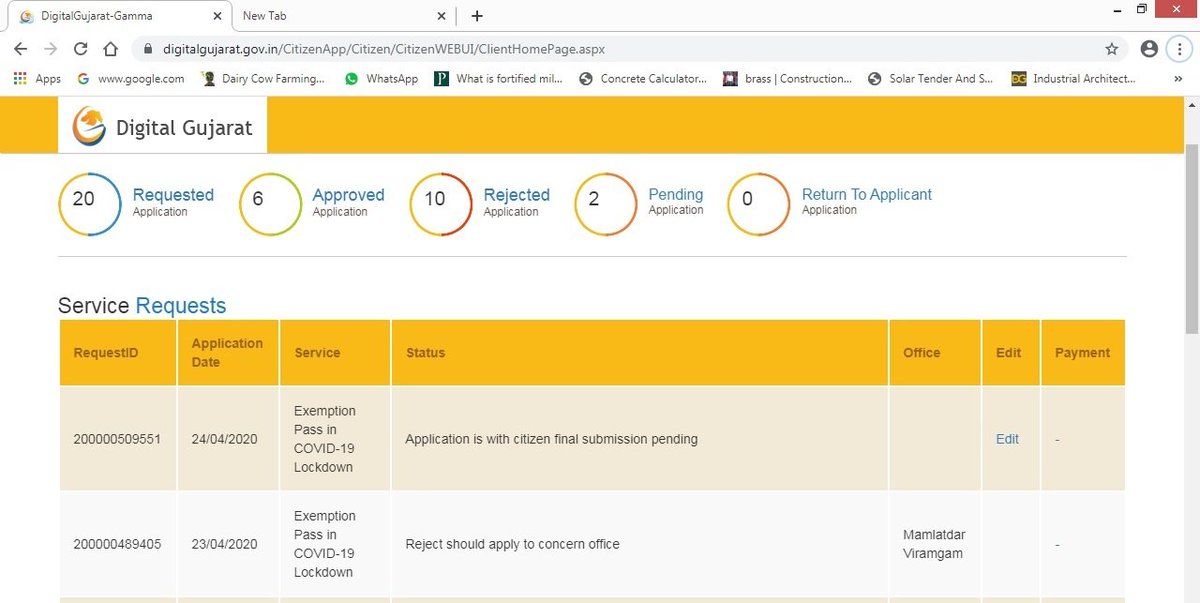Image resolution: width=1200 pixels, height=603 pixels.
Task: Open Dairy Cow Farming bookmark
Action: tap(264, 78)
